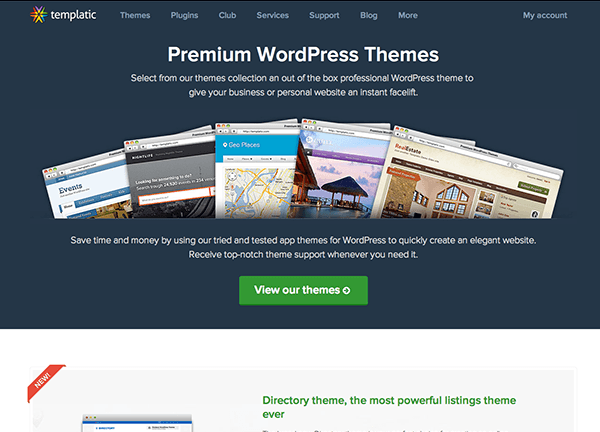Select Services in the top navigation
This screenshot has height=432, width=600.
pos(273,16)
